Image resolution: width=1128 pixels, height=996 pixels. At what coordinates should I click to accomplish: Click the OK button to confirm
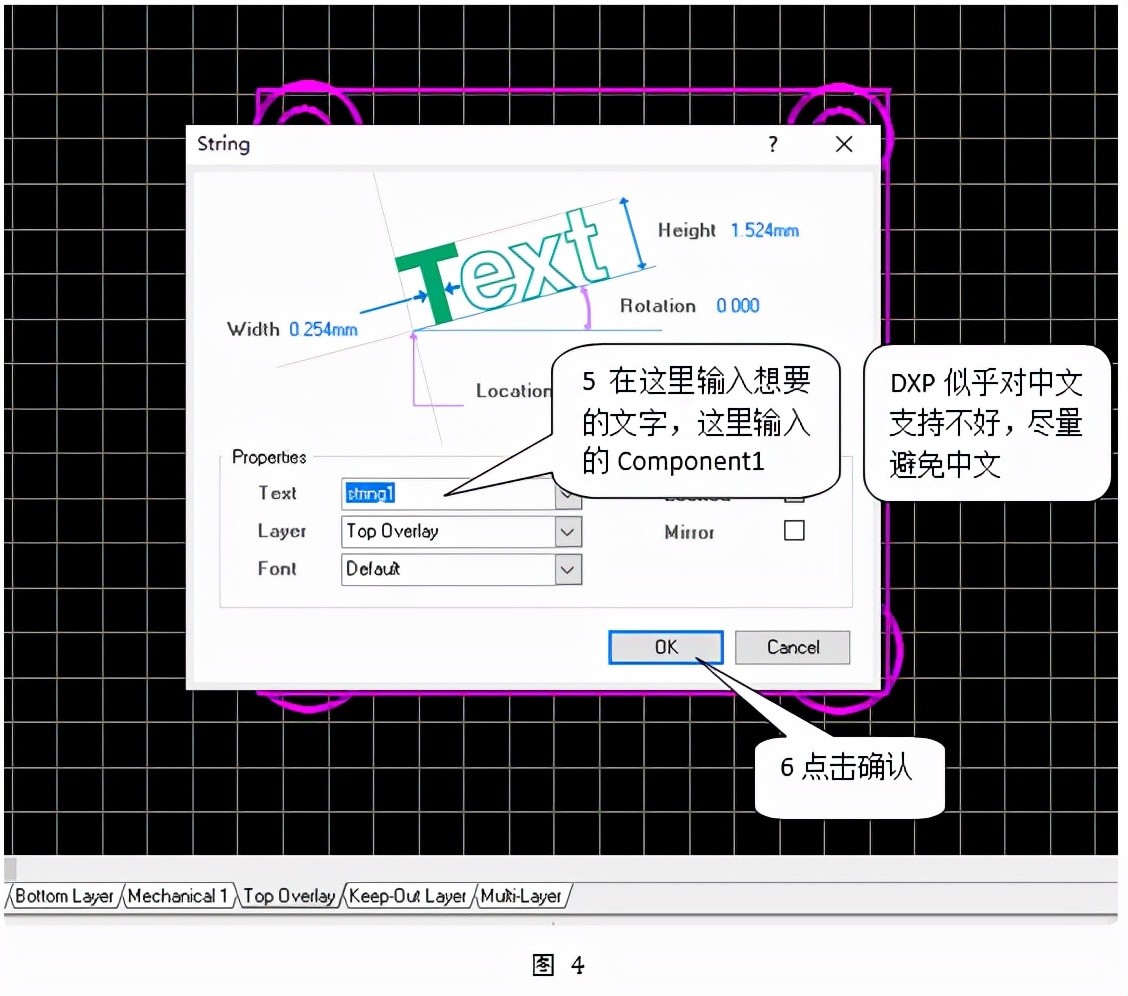coord(665,647)
